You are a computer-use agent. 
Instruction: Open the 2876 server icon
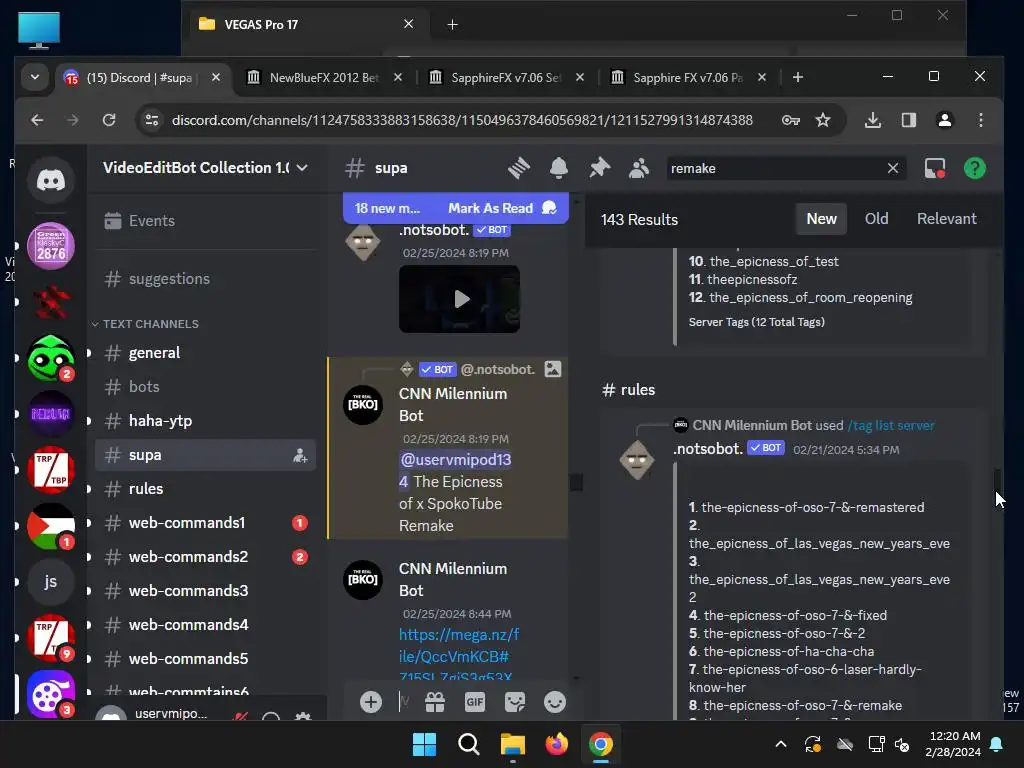(x=51, y=246)
